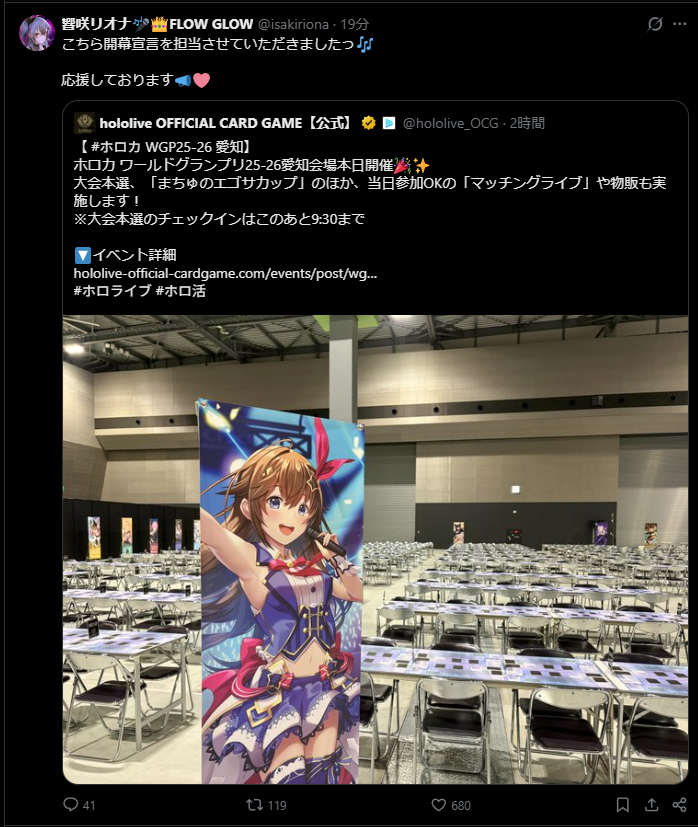Click the 19分 timestamp
Screen dimensions: 698x827
point(354,24)
